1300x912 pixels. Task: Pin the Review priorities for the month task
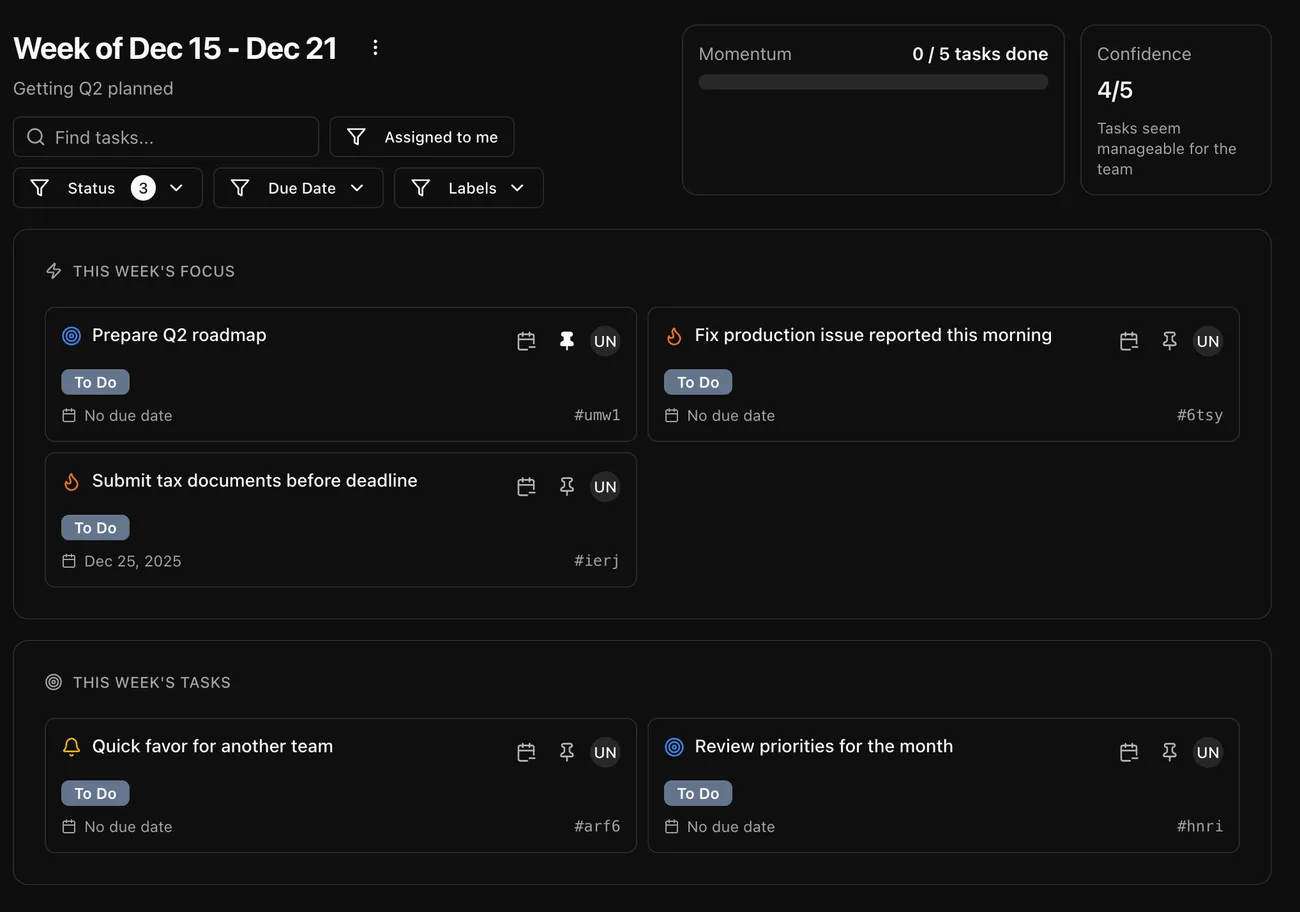(x=1169, y=752)
